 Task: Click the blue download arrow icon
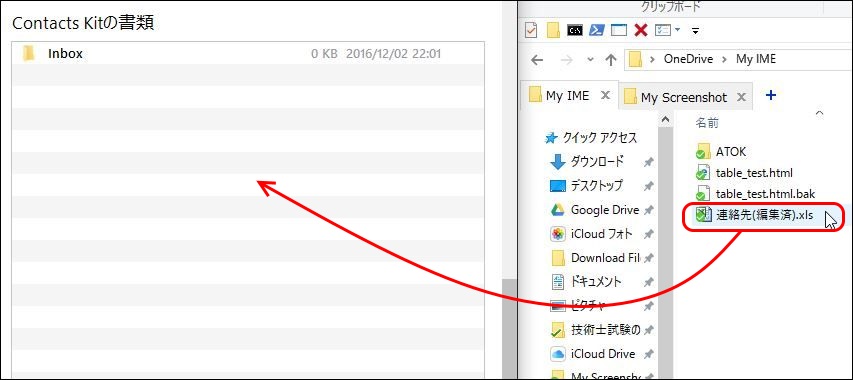pos(559,161)
